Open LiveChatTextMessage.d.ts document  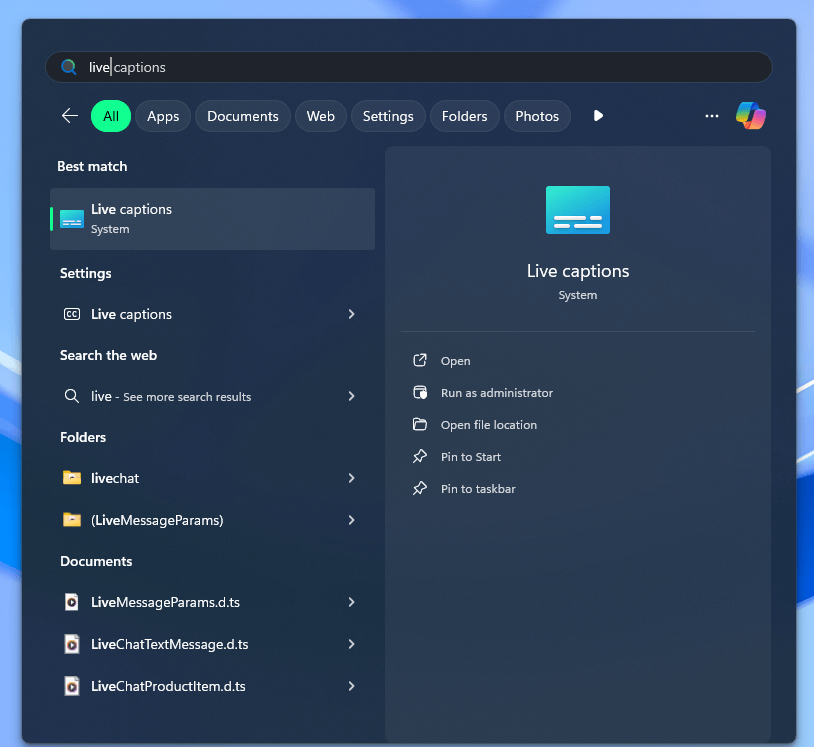coord(212,644)
